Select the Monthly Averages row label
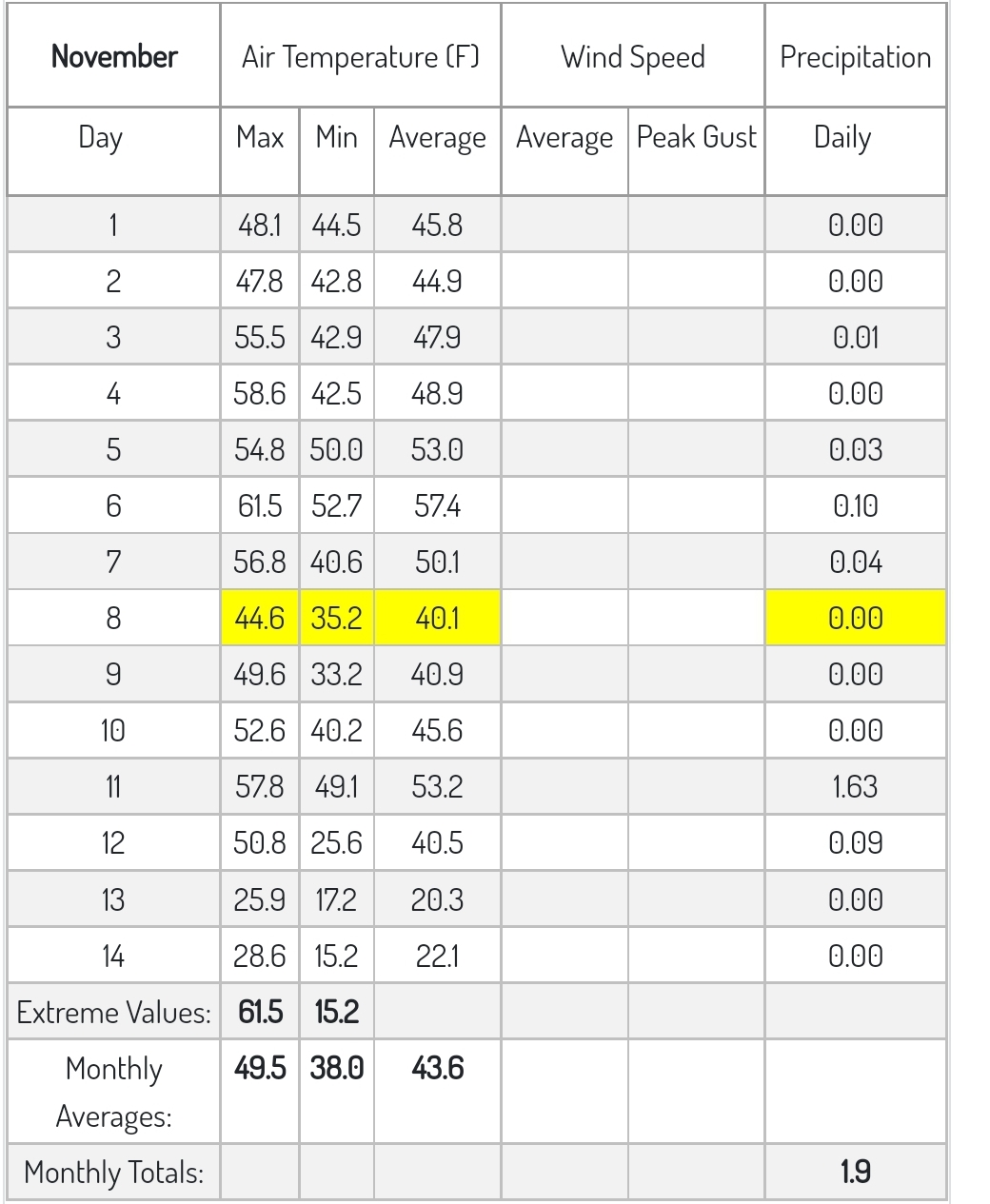 click(113, 1092)
